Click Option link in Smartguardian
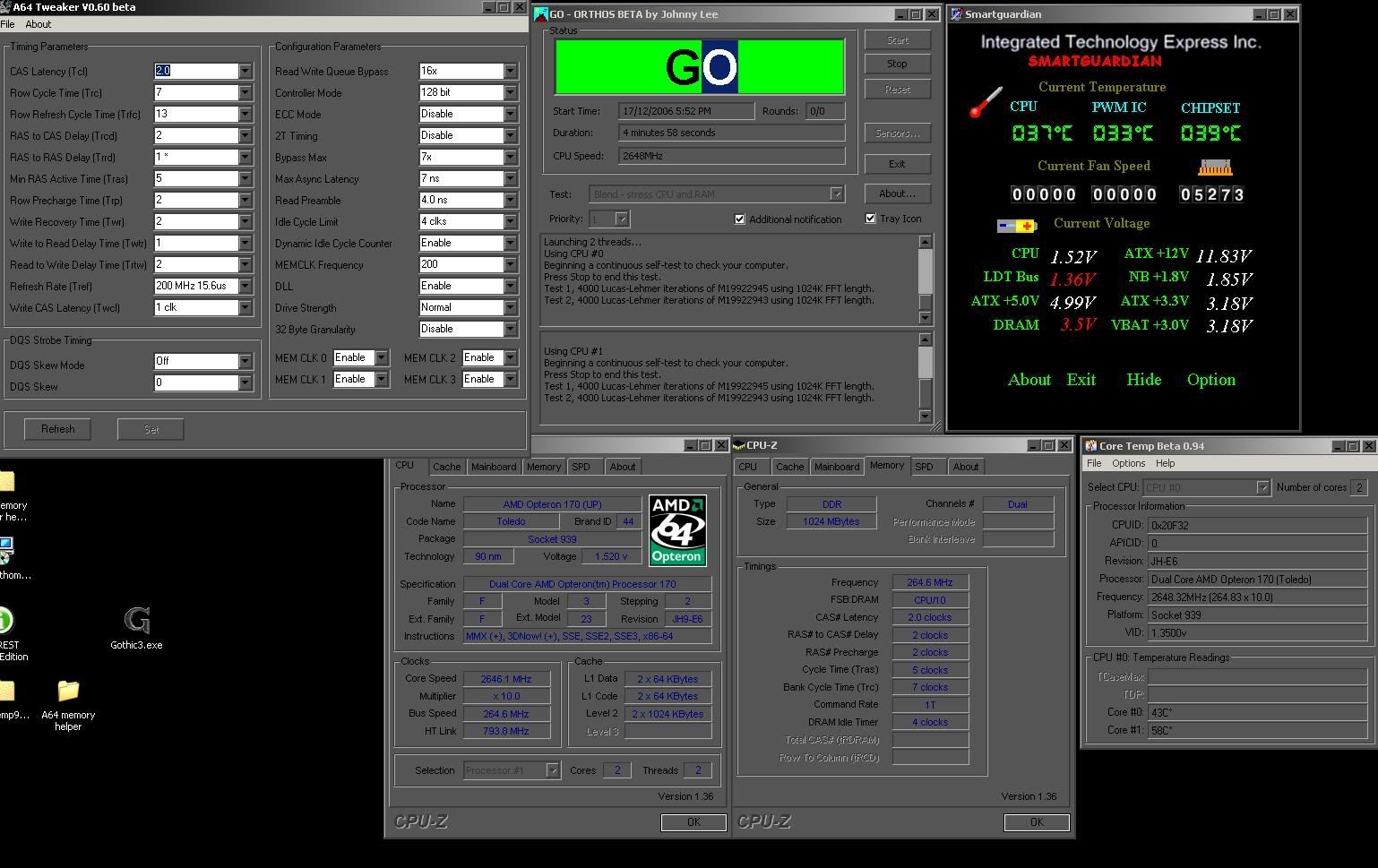 coord(1211,380)
